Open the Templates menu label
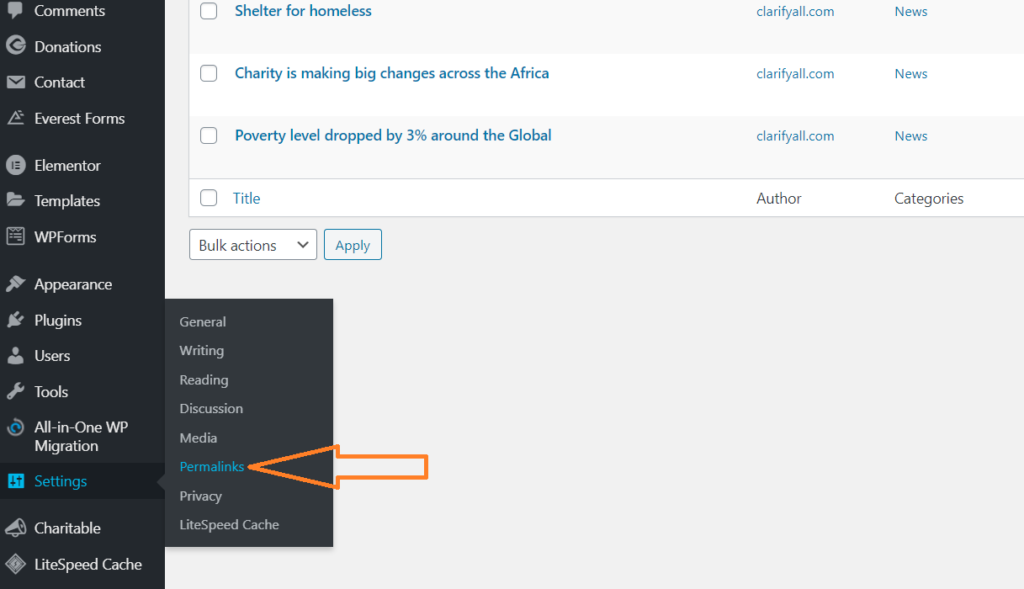 (67, 201)
